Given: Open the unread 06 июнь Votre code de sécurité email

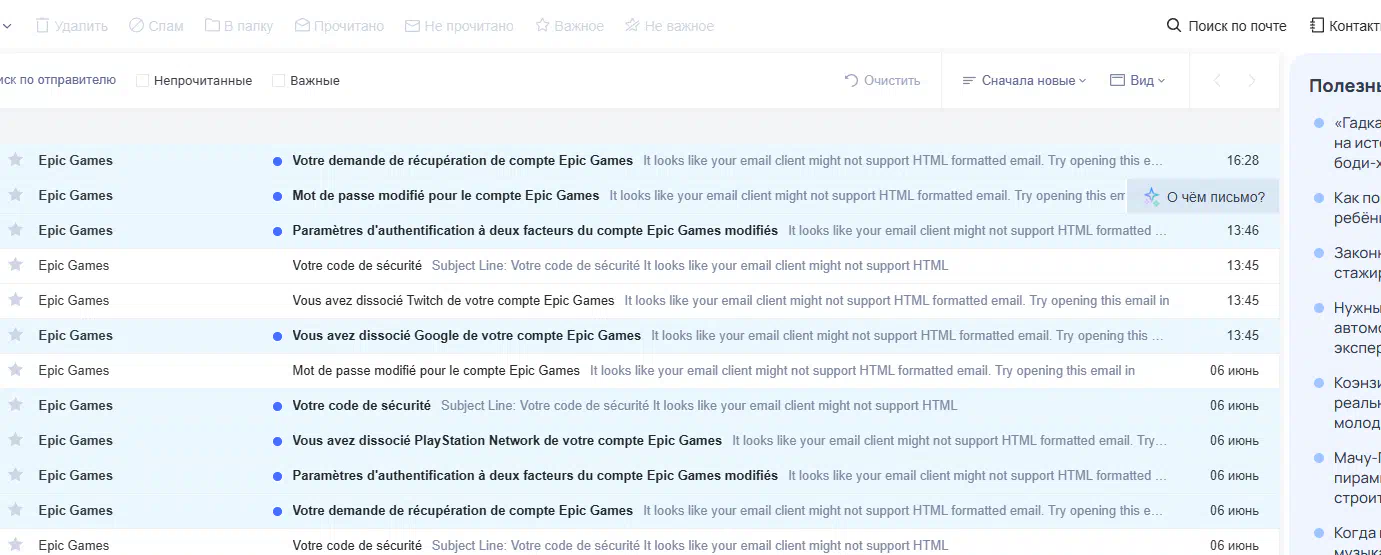Looking at the screenshot, I should (x=639, y=405).
